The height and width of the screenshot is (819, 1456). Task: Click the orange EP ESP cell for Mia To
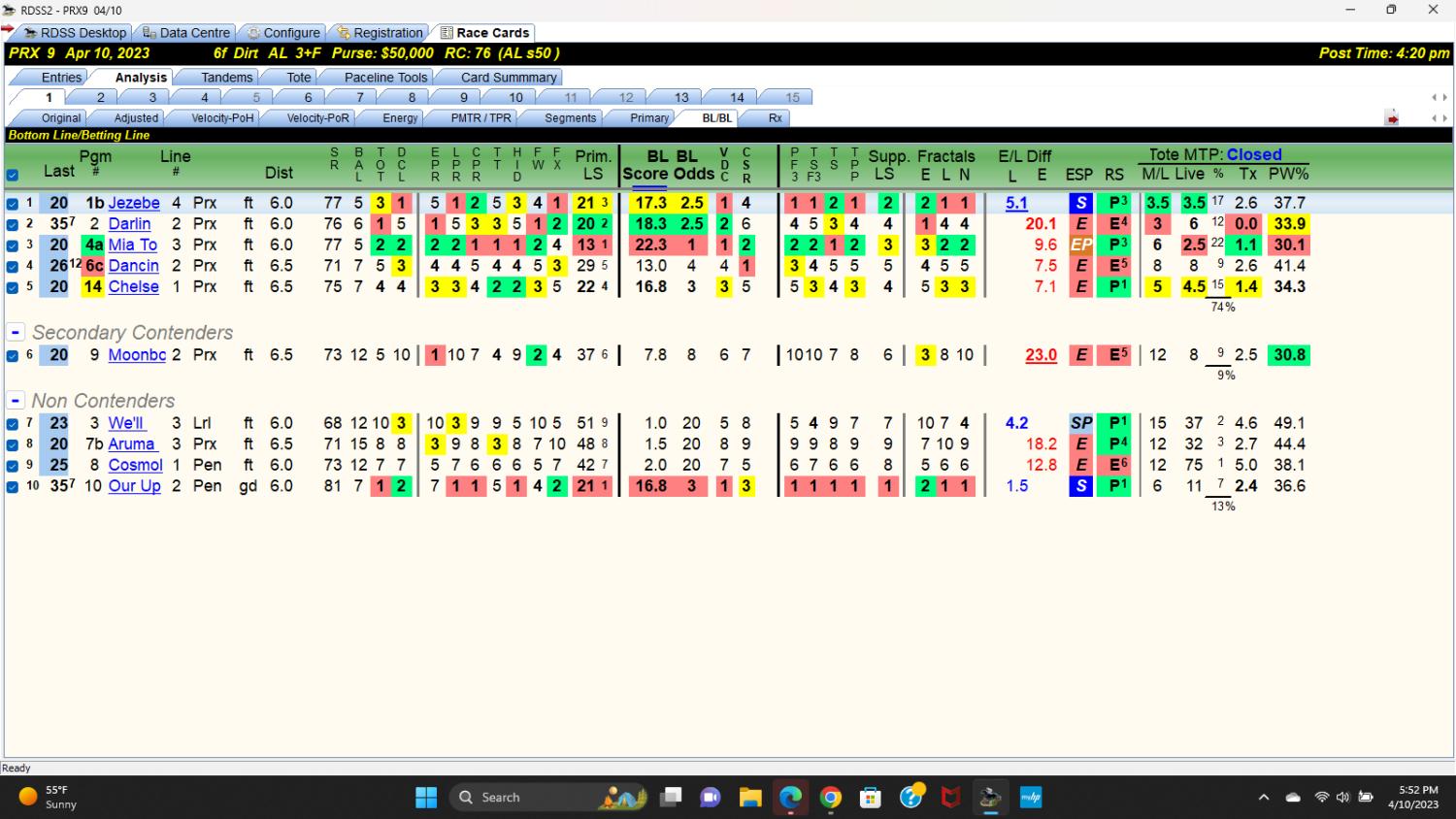tap(1080, 245)
